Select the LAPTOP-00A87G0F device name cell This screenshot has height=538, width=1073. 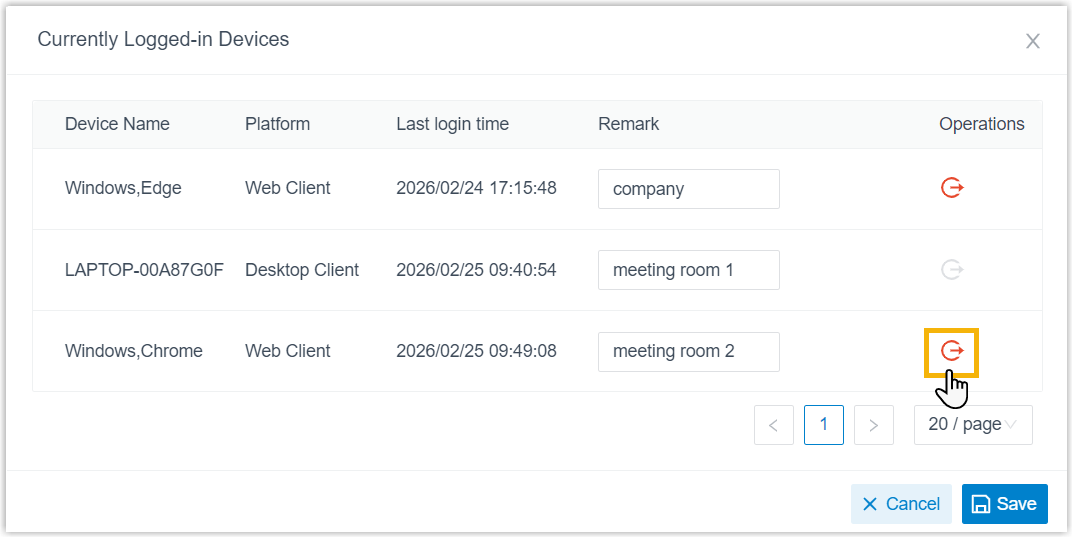point(144,270)
